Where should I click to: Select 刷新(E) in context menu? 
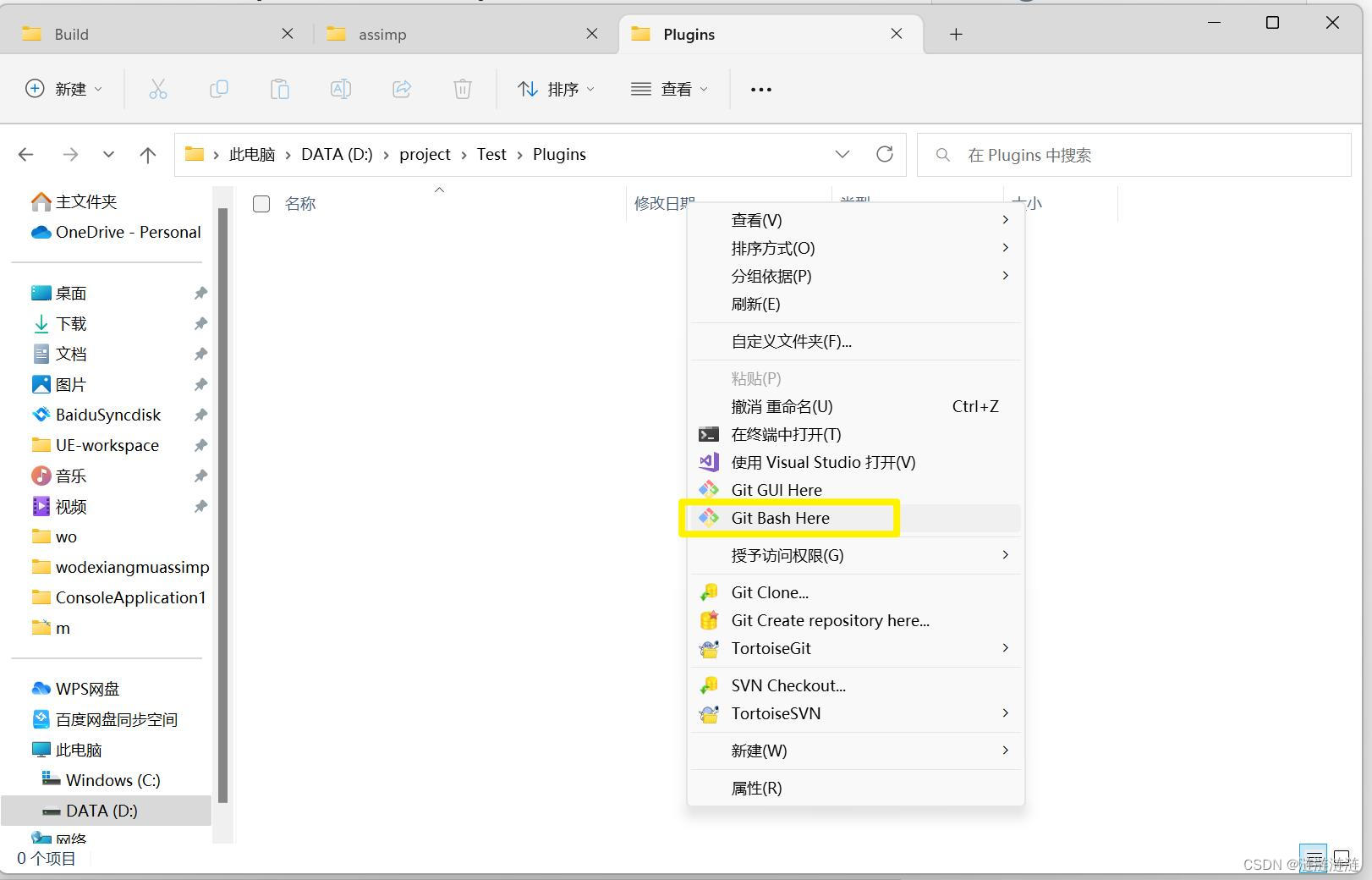[x=856, y=304]
